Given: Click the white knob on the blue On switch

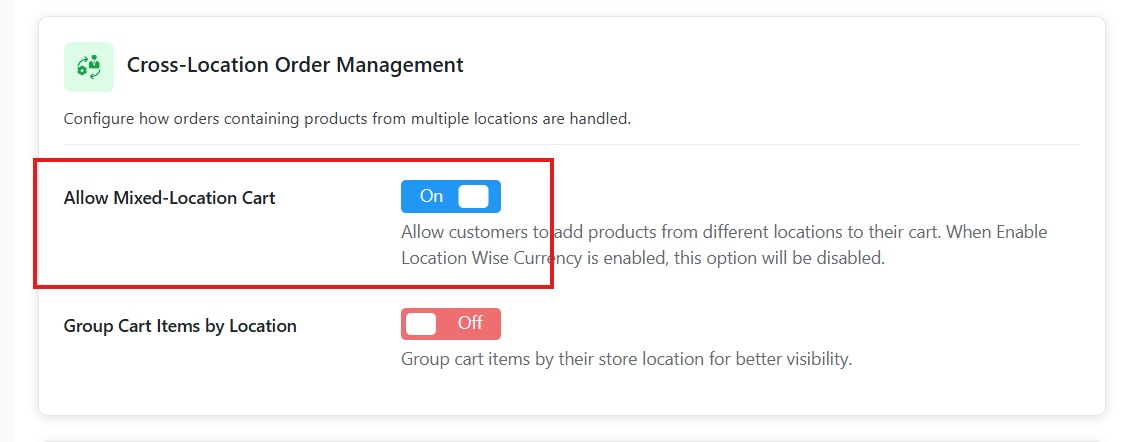Looking at the screenshot, I should [x=473, y=197].
